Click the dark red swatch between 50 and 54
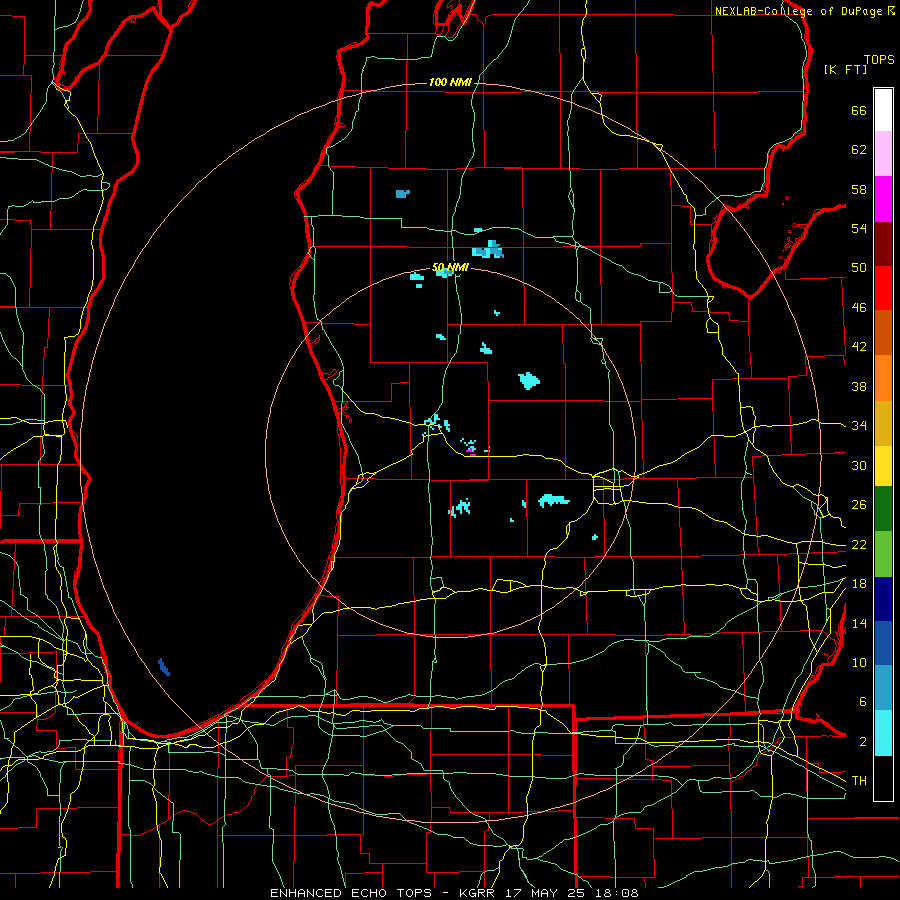This screenshot has height=900, width=900. (x=883, y=244)
